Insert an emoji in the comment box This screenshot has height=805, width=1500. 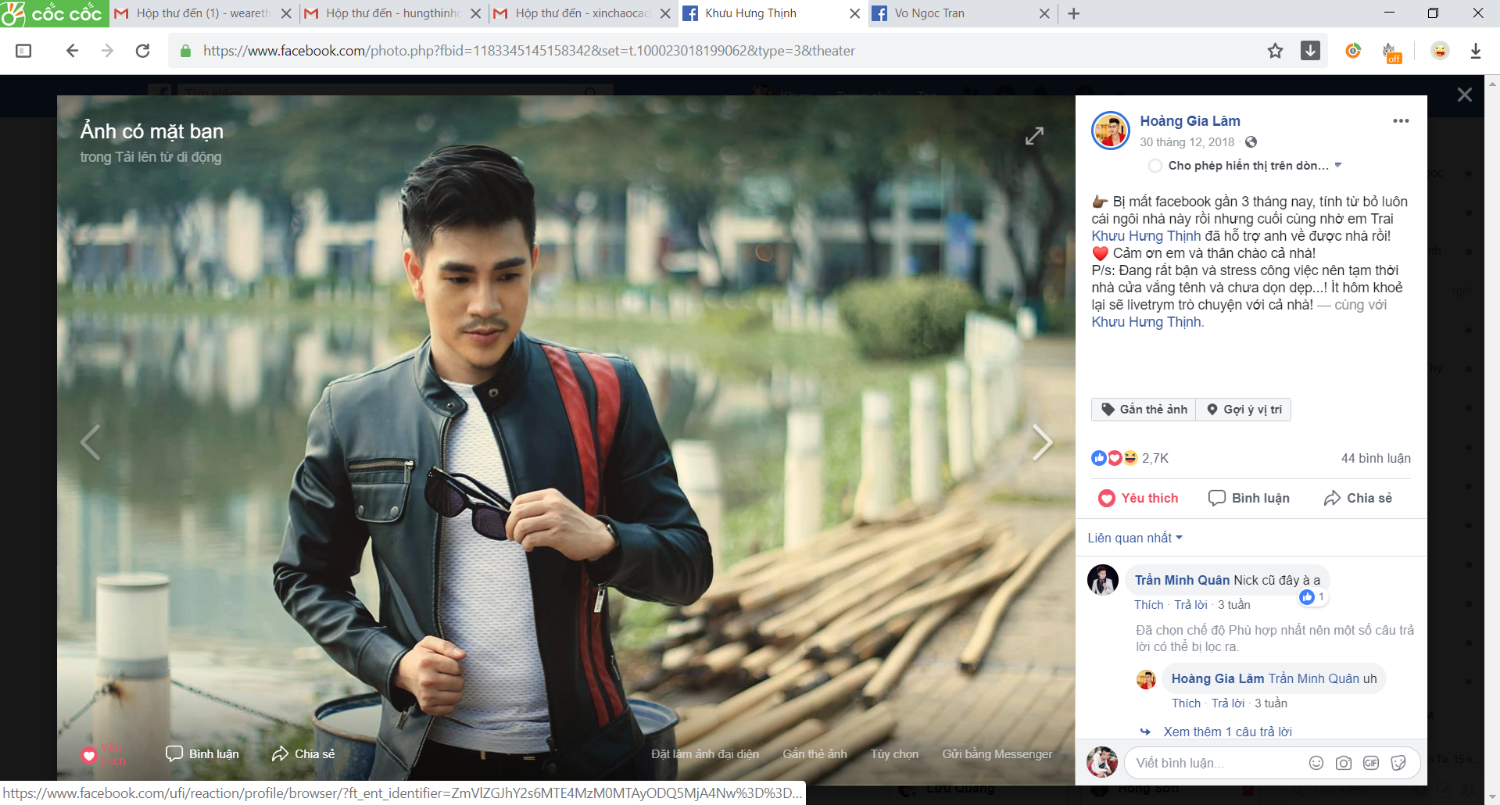click(x=1316, y=763)
